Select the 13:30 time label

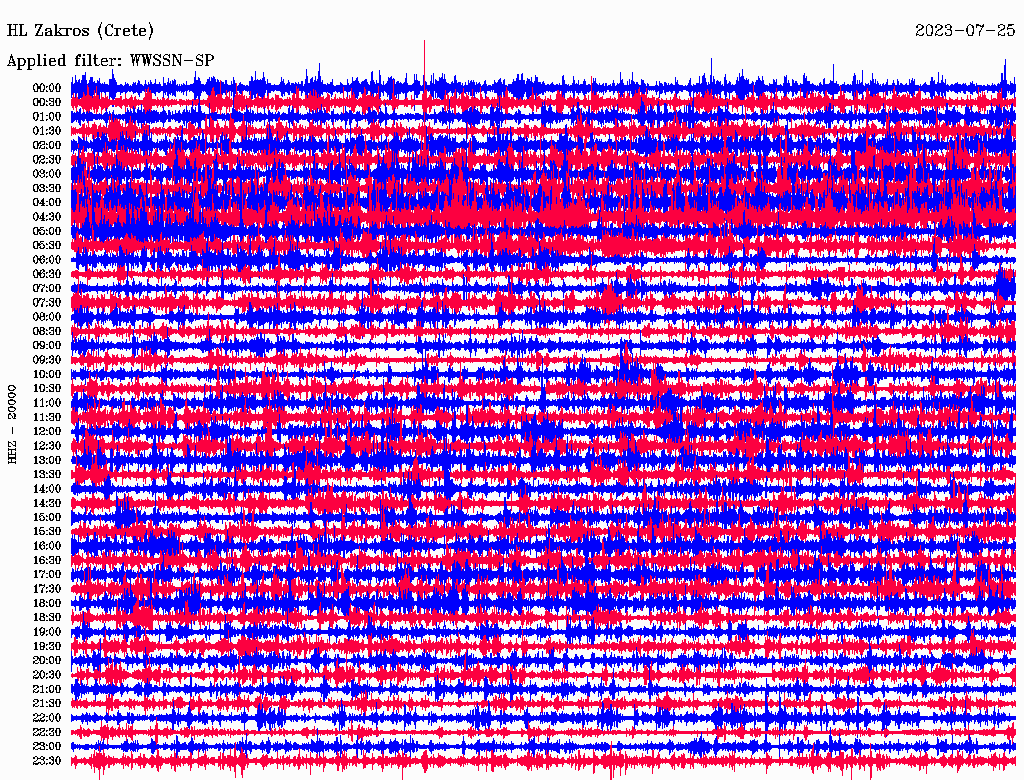pos(47,474)
